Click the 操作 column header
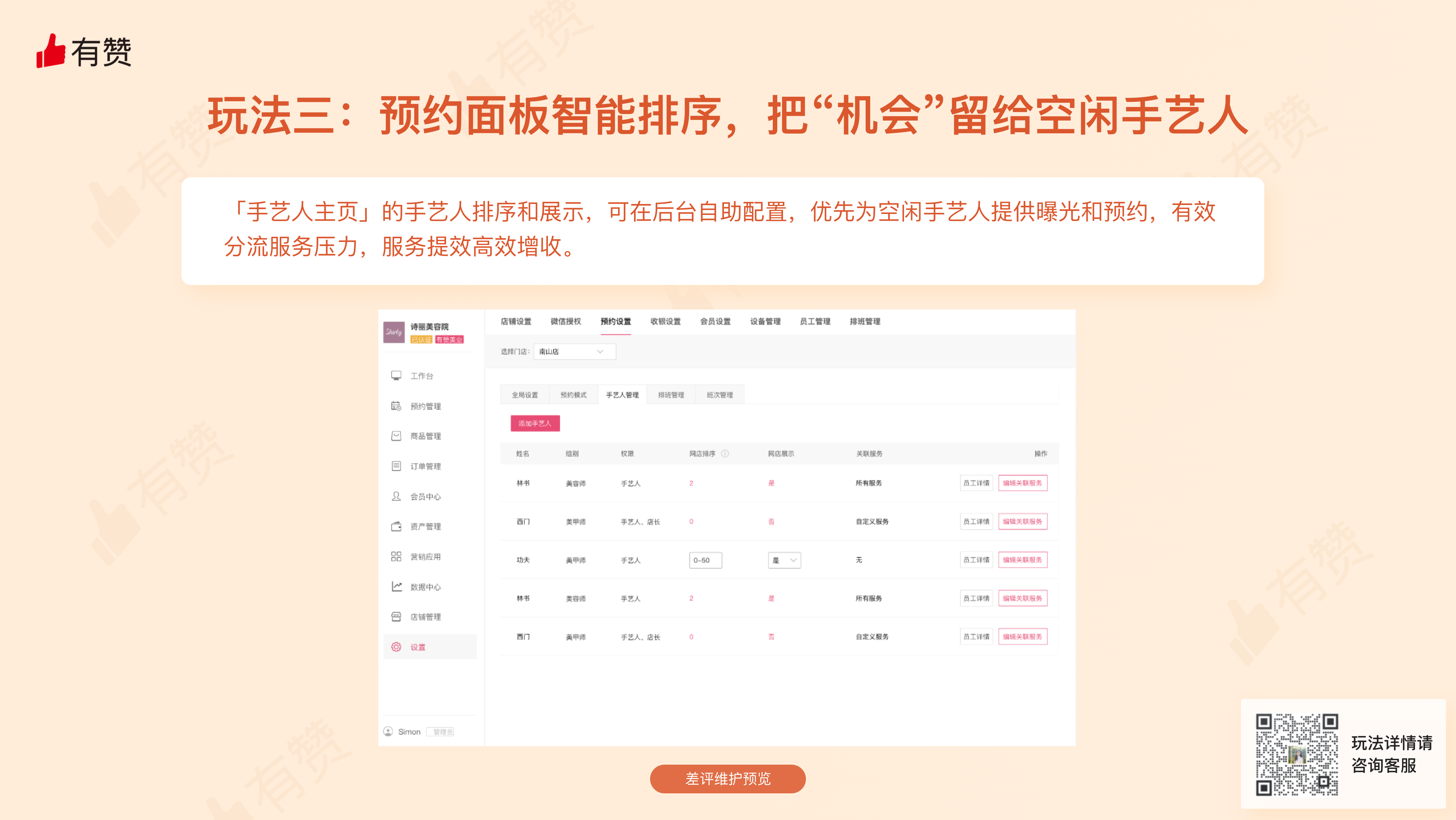This screenshot has height=820, width=1456. tap(1041, 453)
